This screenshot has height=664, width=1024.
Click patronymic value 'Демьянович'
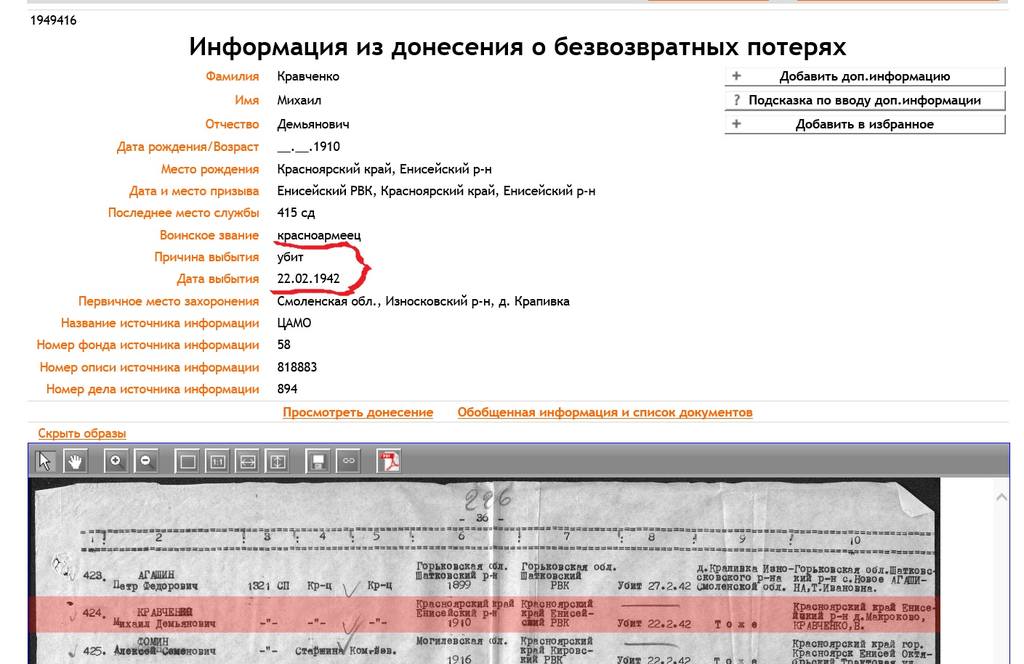[313, 124]
